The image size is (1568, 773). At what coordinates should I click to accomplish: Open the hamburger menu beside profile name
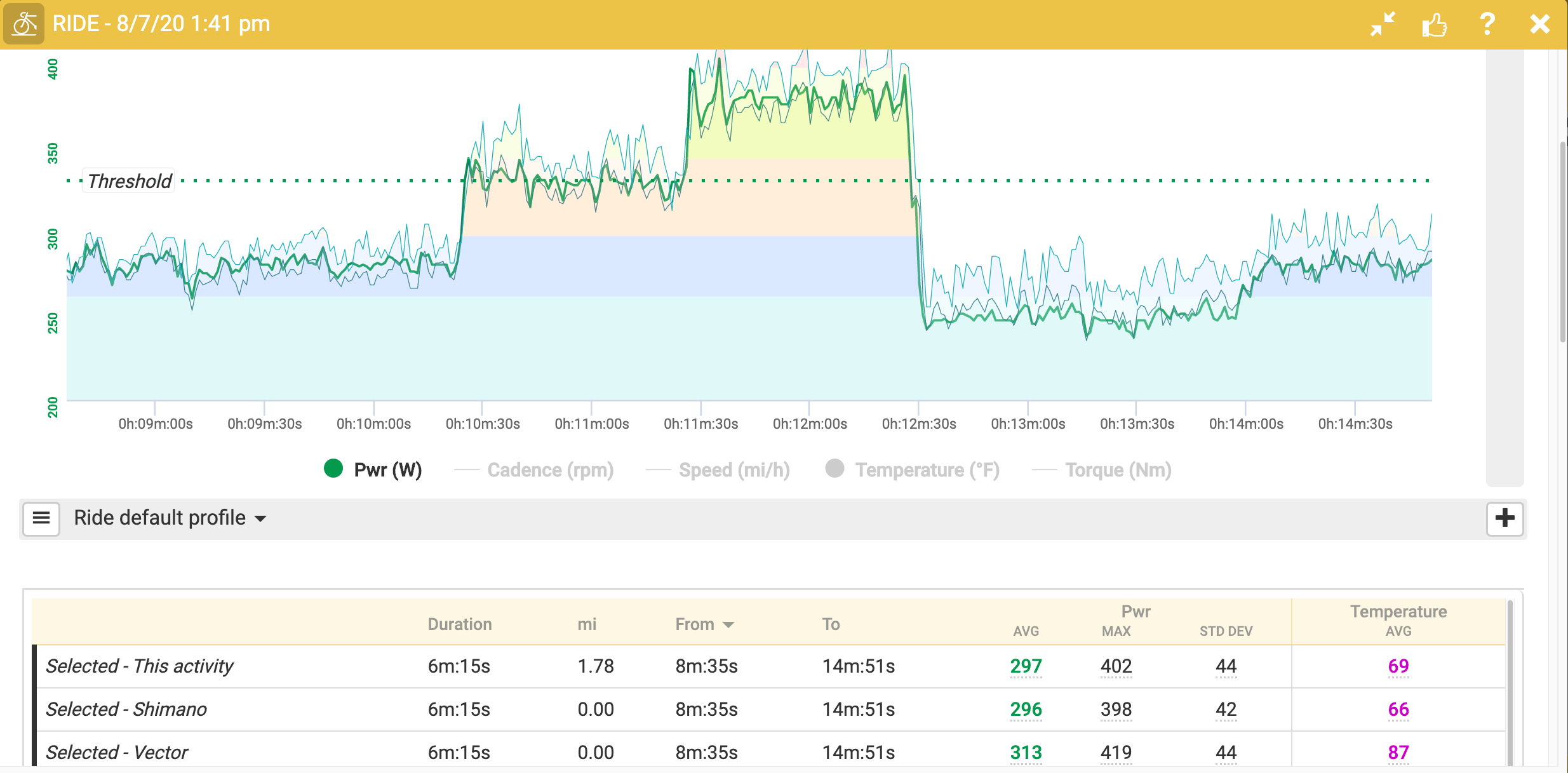point(41,518)
